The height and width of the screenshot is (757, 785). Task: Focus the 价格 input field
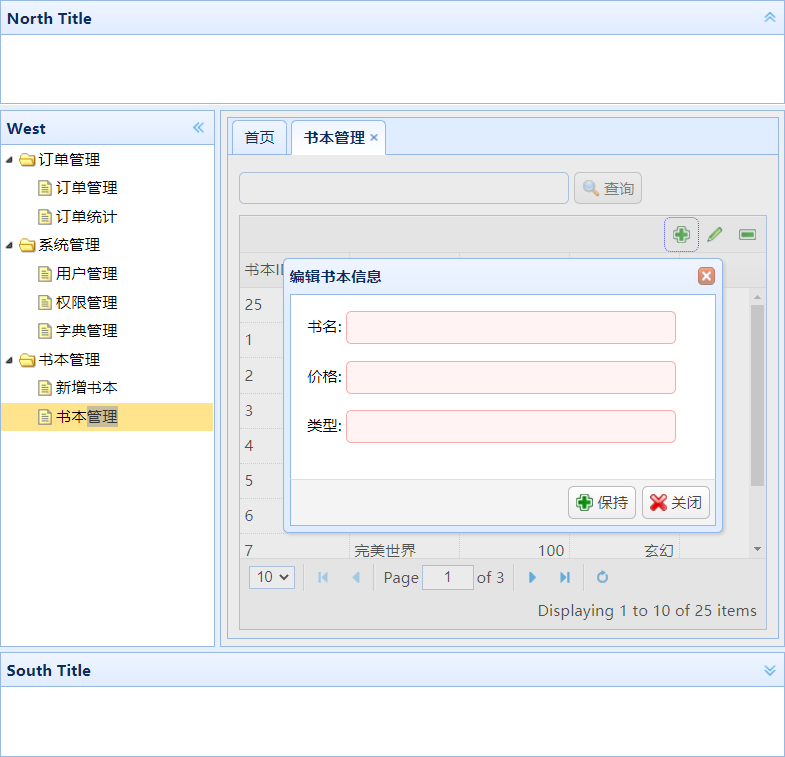tap(511, 377)
